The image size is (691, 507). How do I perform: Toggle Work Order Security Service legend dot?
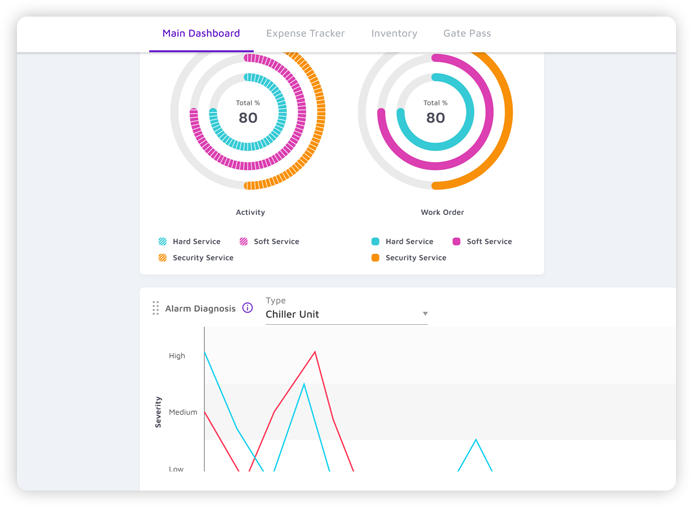[x=375, y=258]
